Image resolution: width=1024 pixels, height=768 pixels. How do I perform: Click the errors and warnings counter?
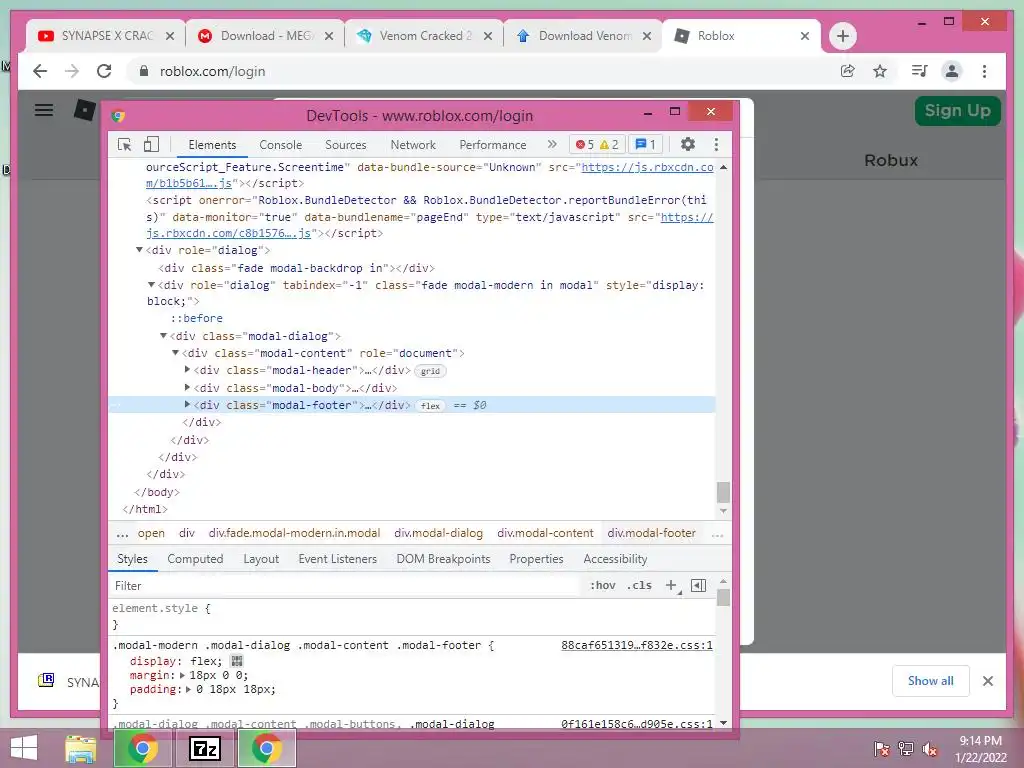click(596, 144)
